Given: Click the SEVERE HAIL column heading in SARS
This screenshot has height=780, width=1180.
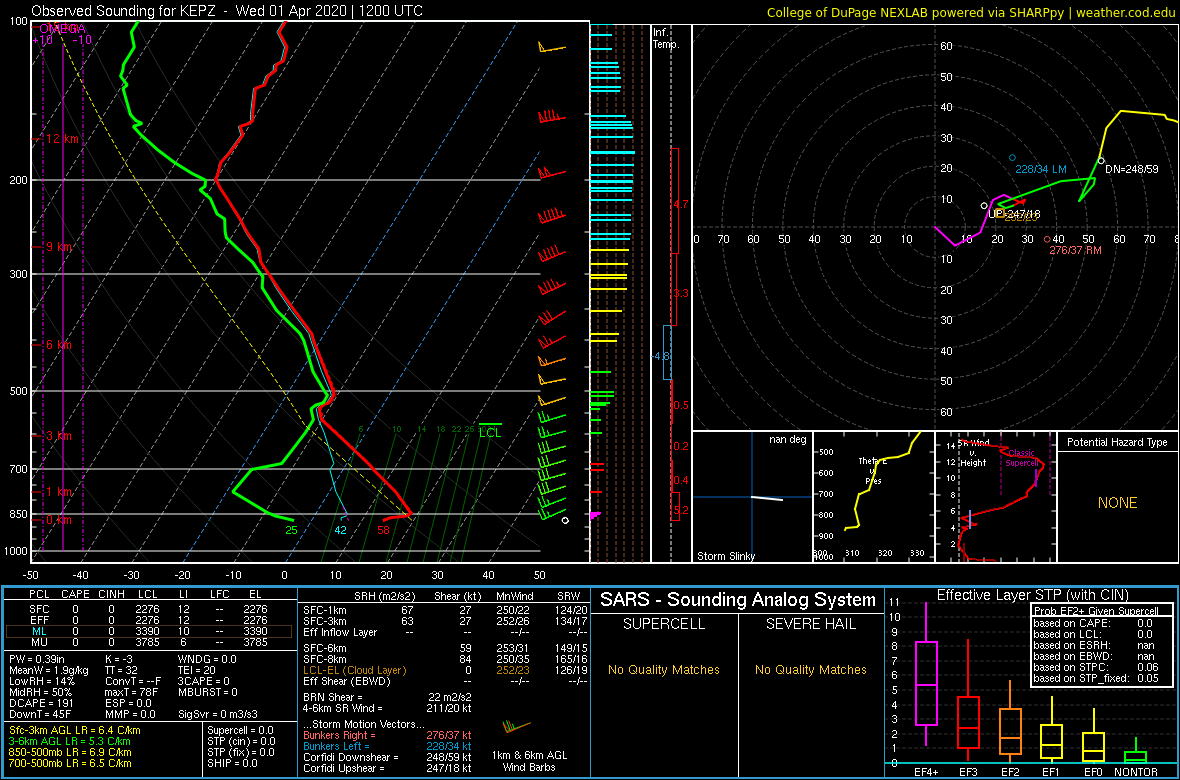Looking at the screenshot, I should coord(810,623).
